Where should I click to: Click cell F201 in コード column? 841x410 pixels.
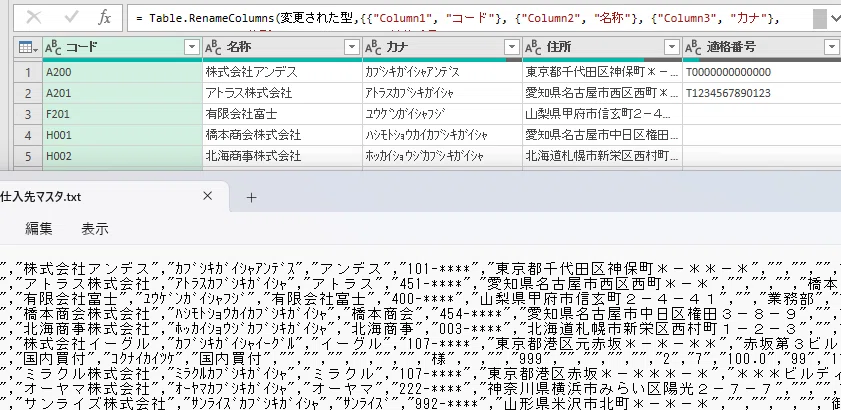(122, 114)
